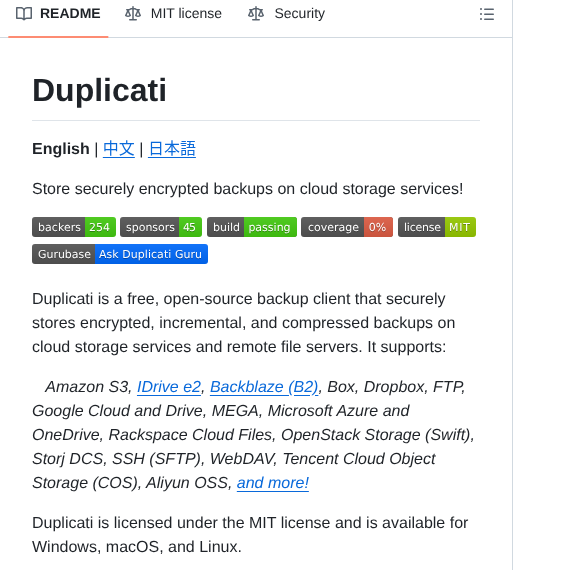
Task: Click the 'Storj DCS, SSH (SFTP)' text
Action: coord(116,459)
